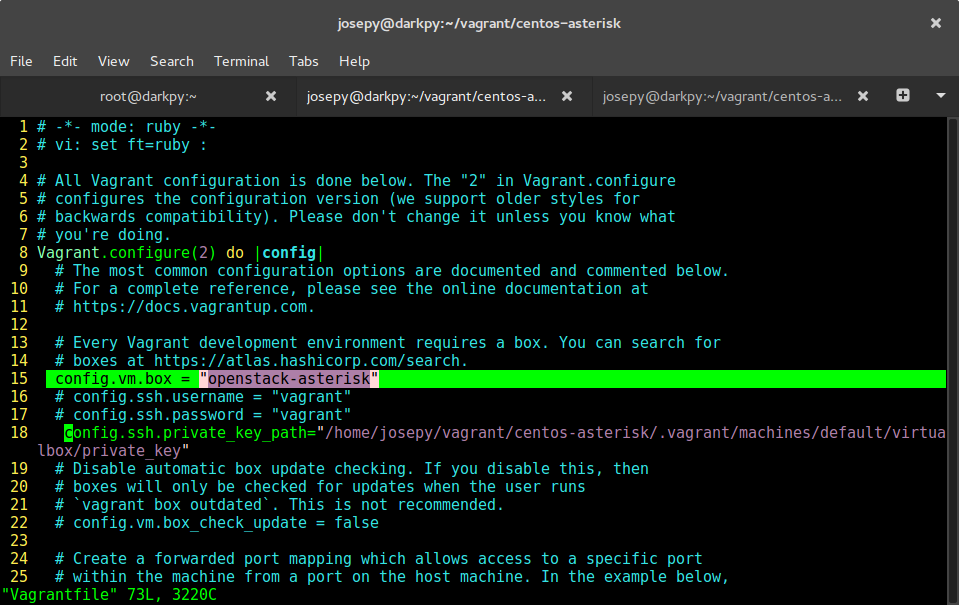The width and height of the screenshot is (959, 605).
Task: Open the Terminal menu
Action: click(242, 61)
